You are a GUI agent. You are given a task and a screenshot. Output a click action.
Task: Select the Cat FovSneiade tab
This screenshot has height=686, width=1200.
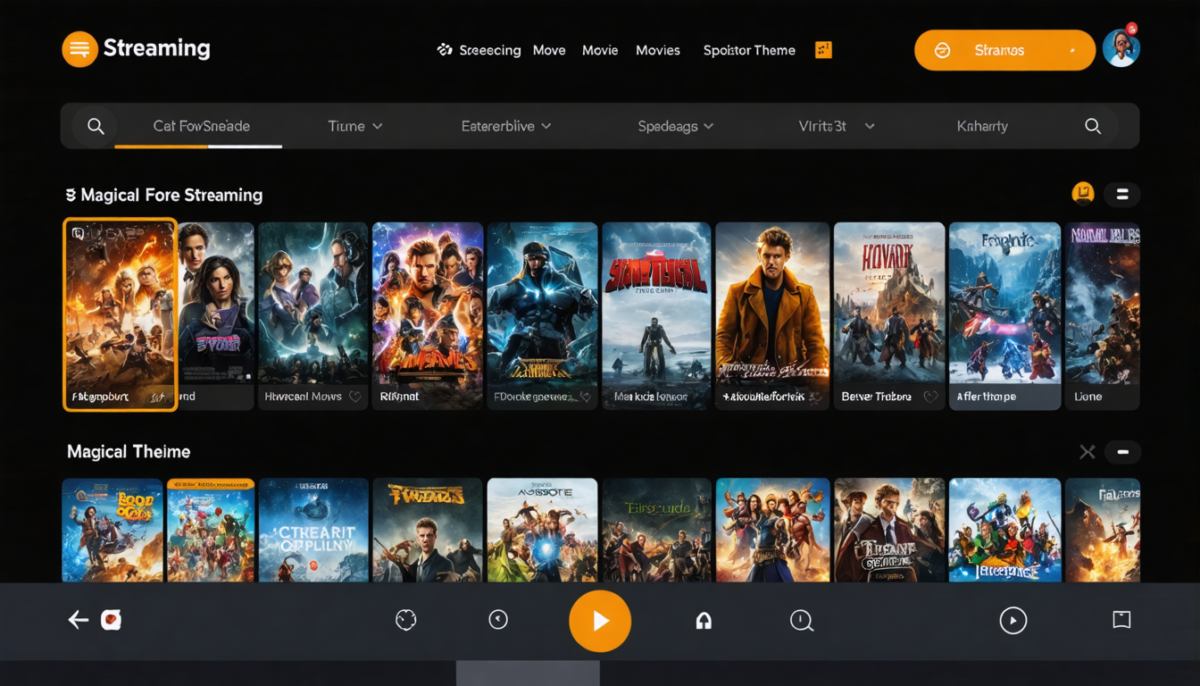(x=201, y=126)
